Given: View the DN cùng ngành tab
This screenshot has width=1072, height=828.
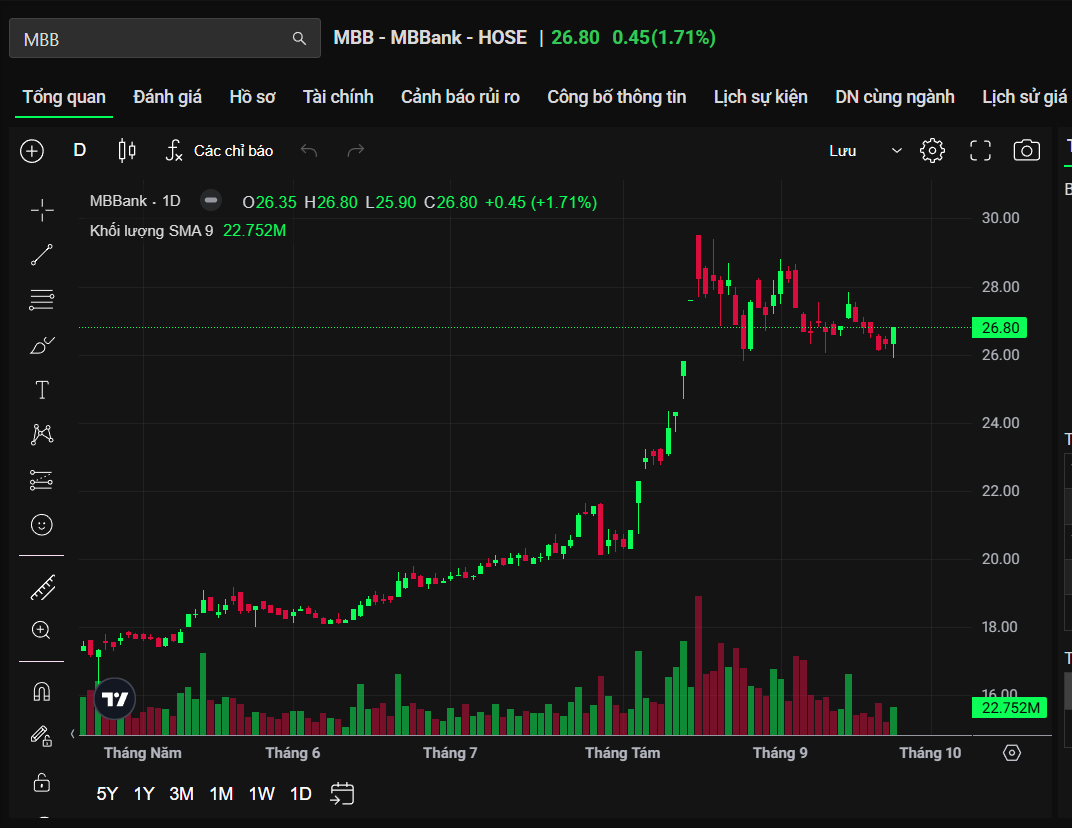Looking at the screenshot, I should coord(894,97).
